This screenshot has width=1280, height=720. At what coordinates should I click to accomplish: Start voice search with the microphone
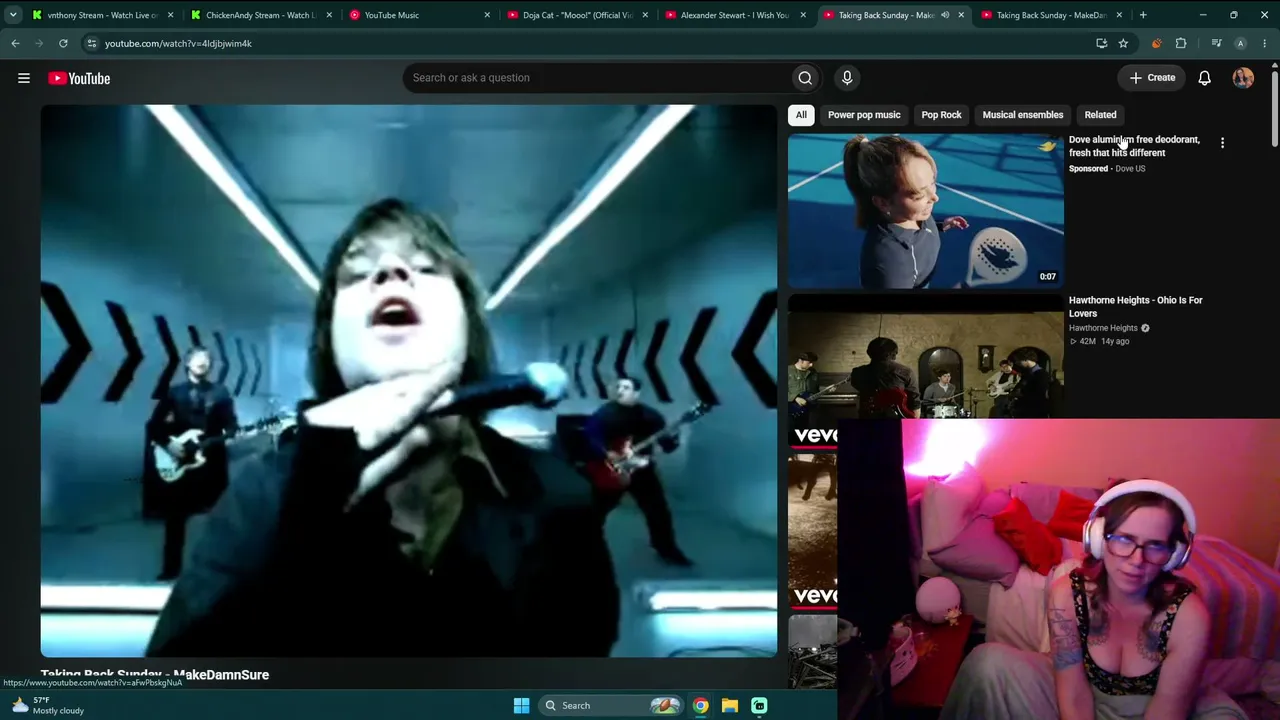847,78
